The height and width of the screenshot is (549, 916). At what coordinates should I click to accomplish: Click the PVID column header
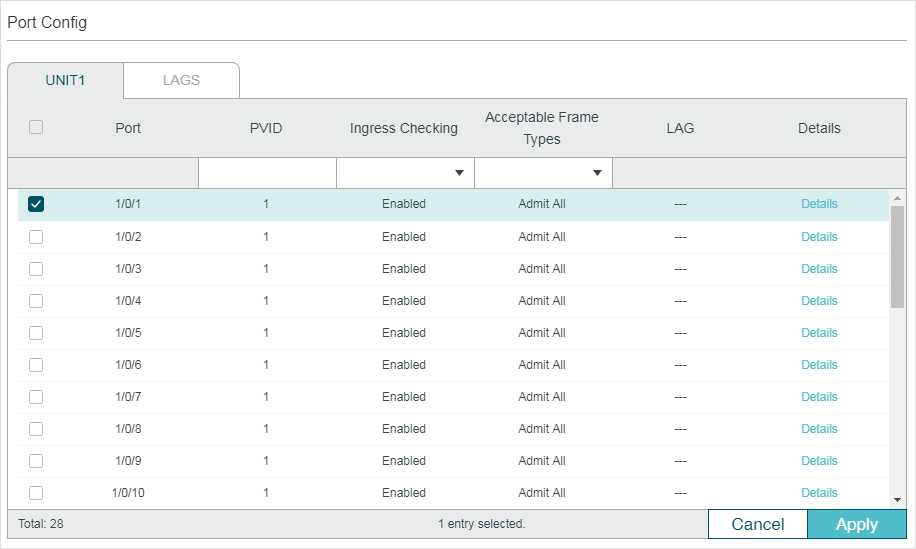point(266,128)
